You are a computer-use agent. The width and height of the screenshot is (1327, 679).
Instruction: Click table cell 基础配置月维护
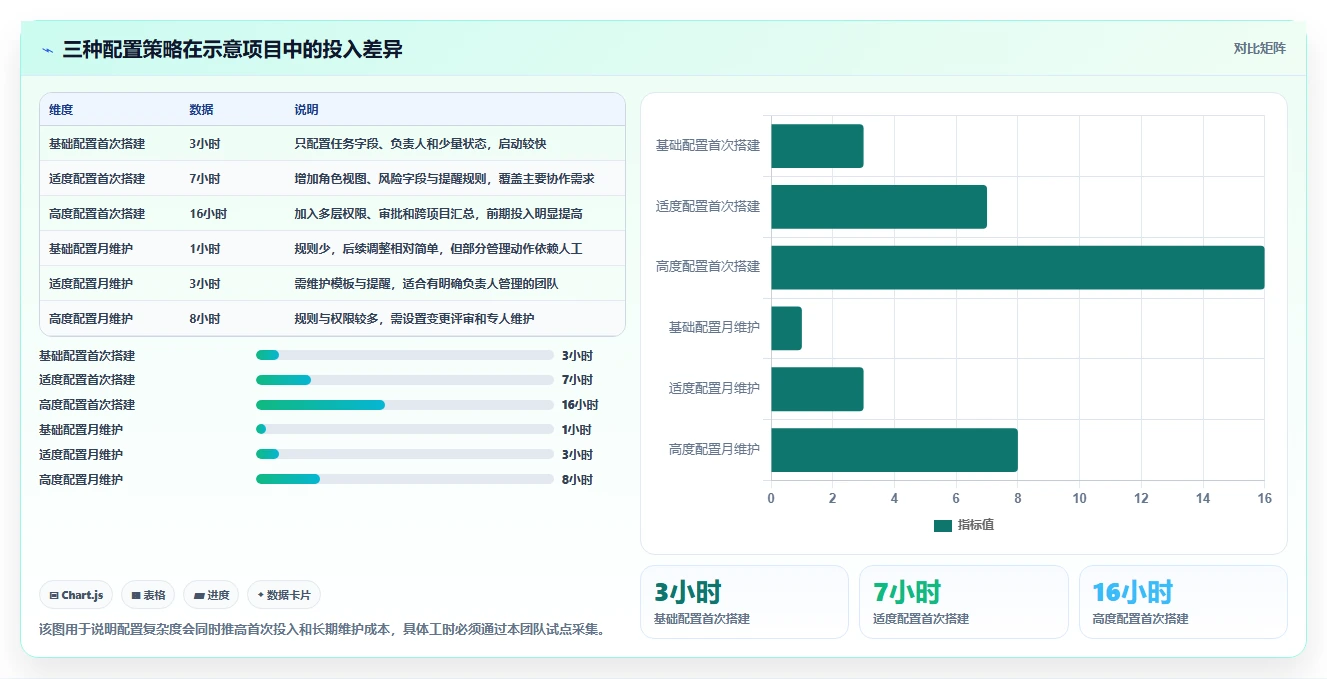click(91, 249)
